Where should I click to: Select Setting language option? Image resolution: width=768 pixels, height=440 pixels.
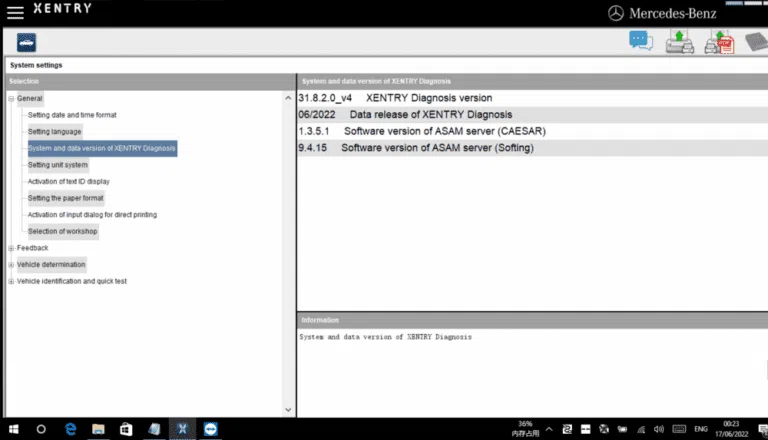55,131
